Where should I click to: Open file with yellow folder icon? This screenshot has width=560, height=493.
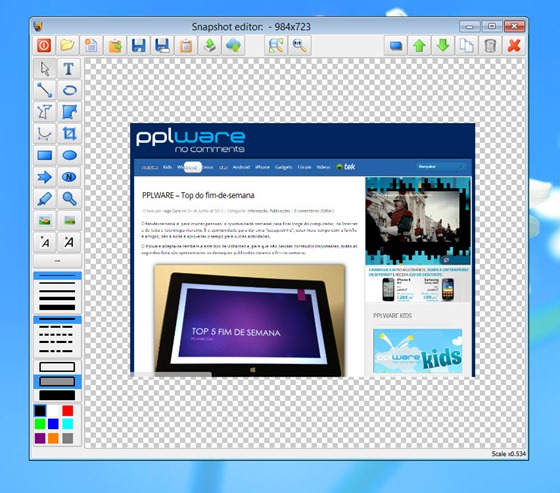click(68, 45)
